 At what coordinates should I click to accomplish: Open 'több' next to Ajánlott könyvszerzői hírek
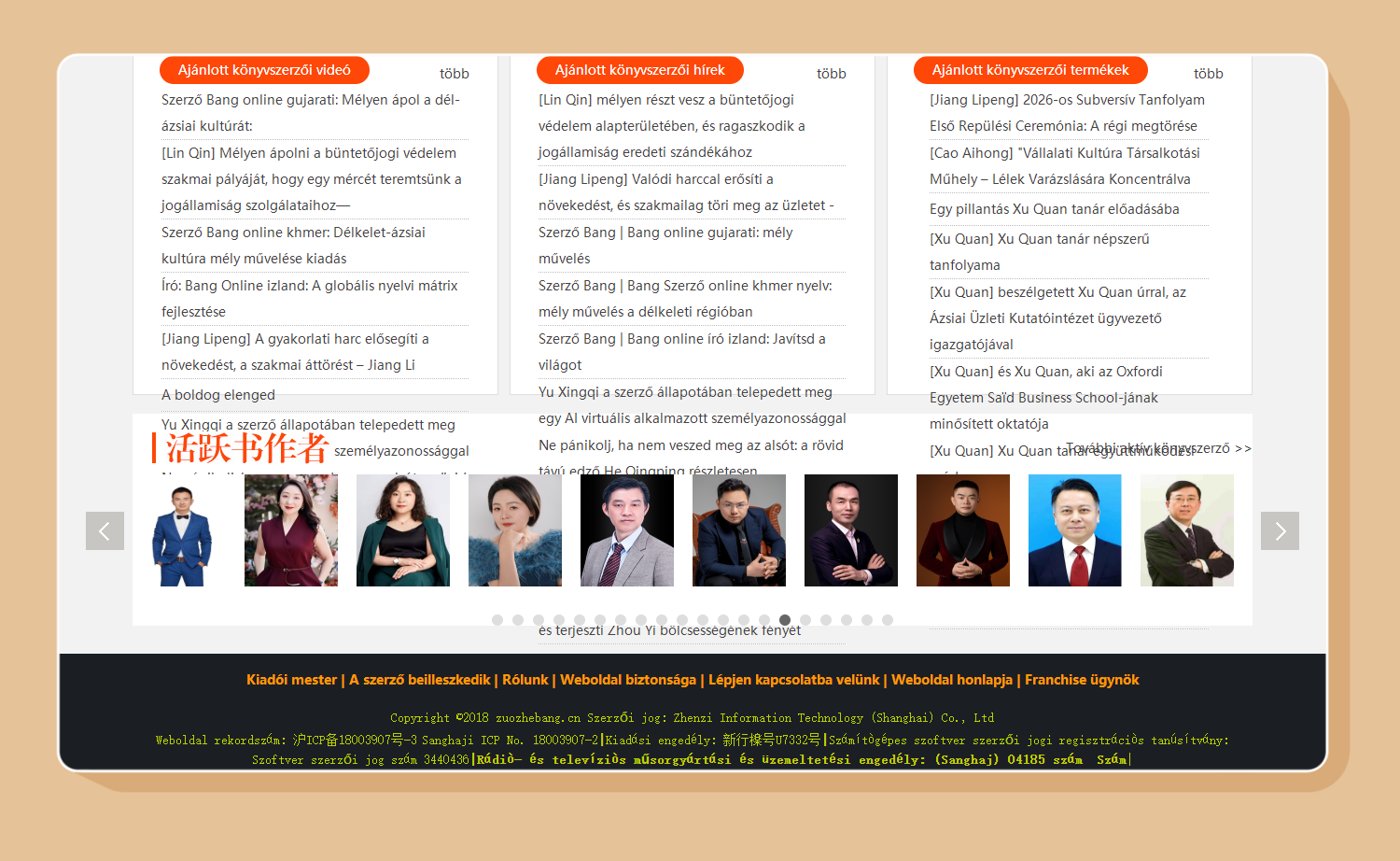pyautogui.click(x=831, y=74)
